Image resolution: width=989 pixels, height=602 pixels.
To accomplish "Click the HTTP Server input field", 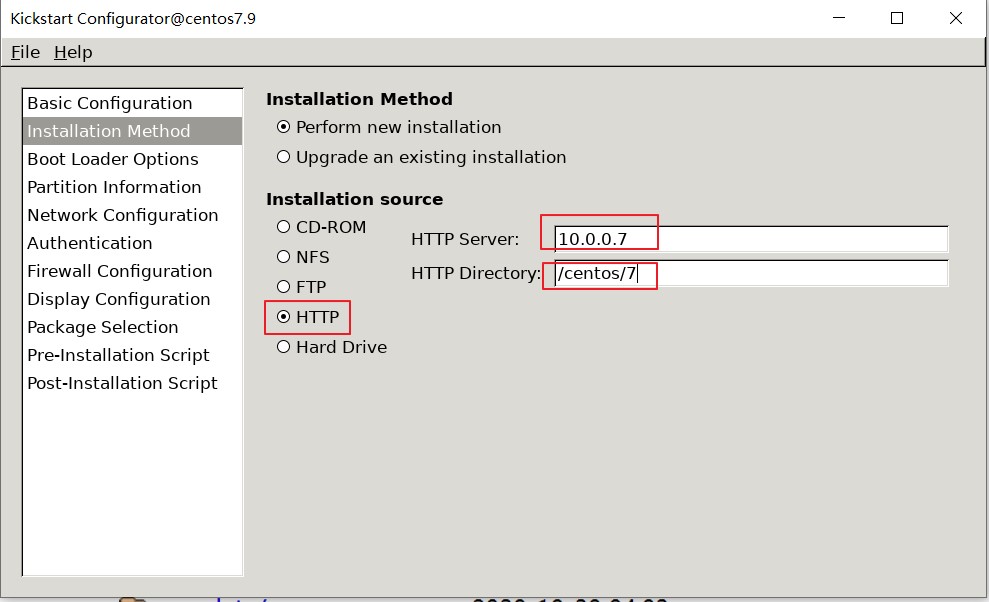I will [x=751, y=239].
